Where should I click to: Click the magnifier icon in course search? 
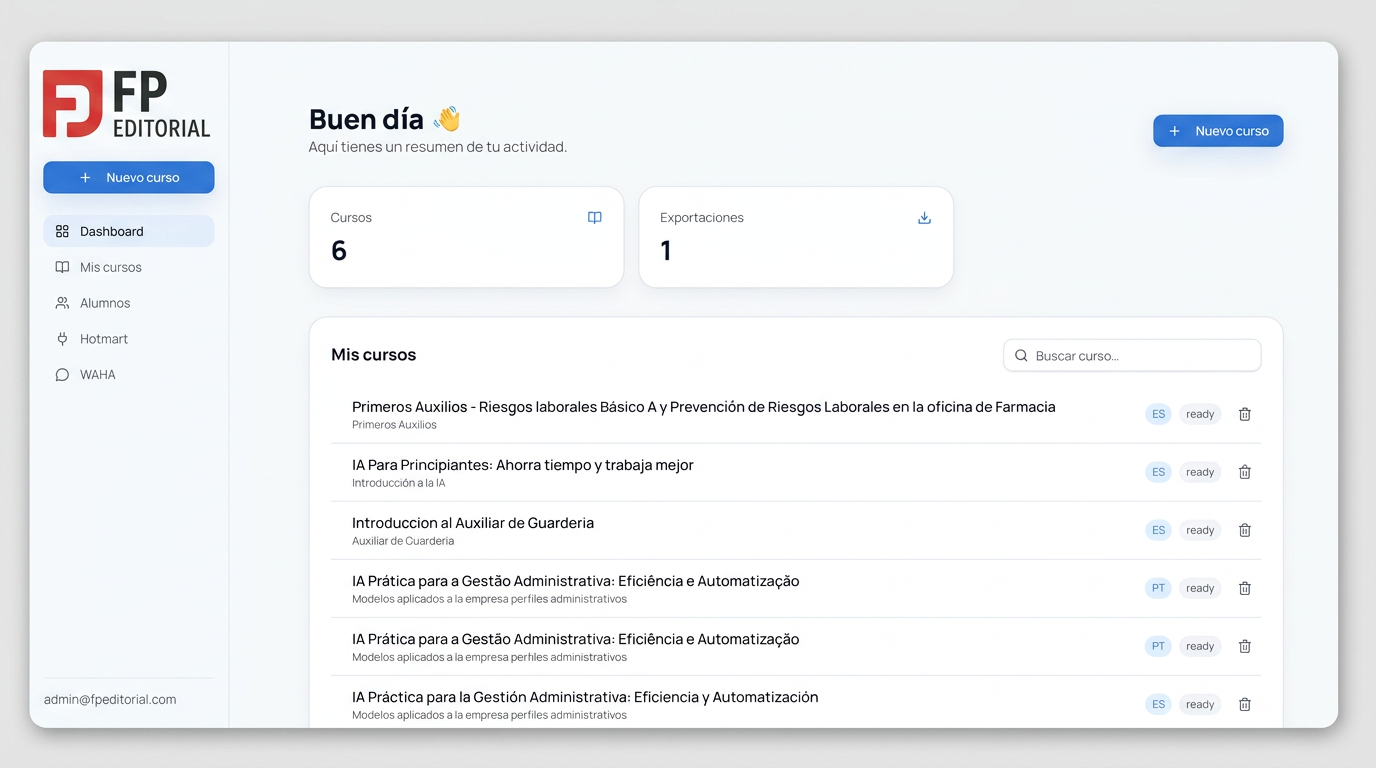[1021, 356]
